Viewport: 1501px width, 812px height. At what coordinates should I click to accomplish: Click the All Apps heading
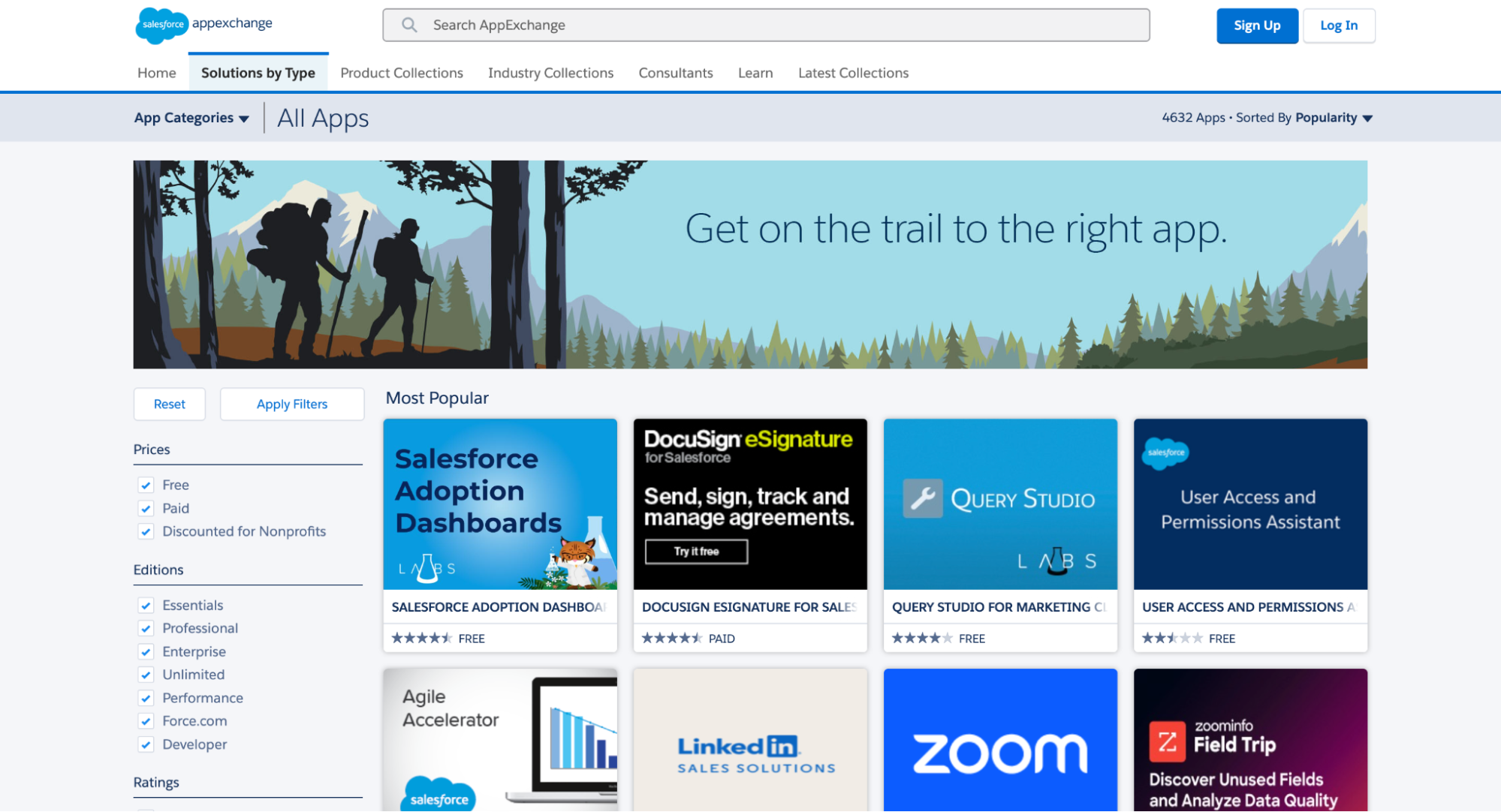(x=323, y=119)
